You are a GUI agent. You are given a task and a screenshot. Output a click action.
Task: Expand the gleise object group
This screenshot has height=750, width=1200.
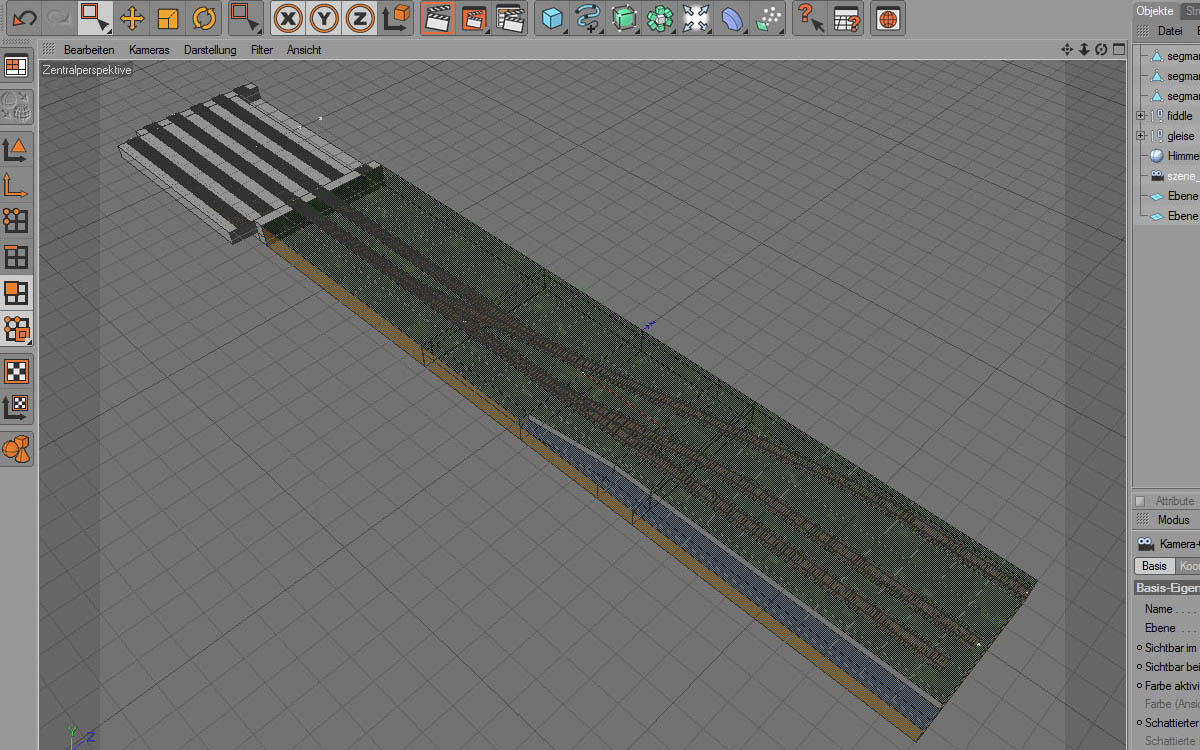click(1140, 136)
